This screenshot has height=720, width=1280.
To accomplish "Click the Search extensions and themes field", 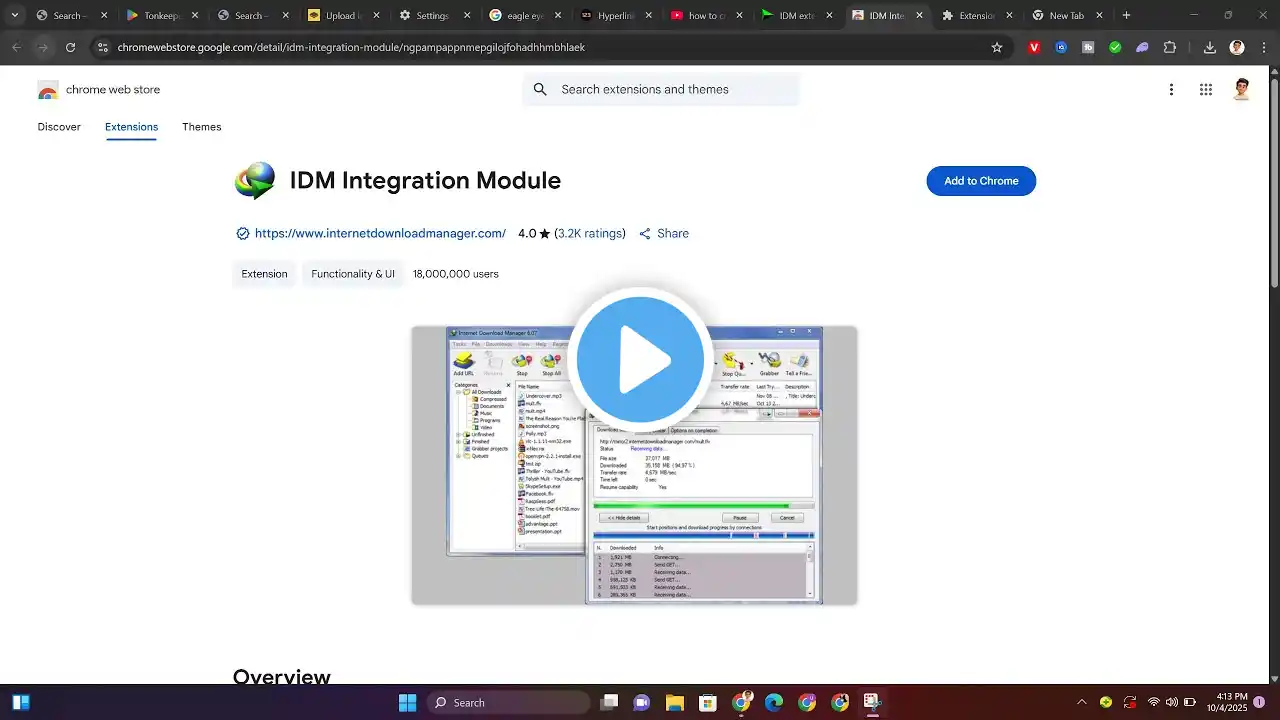I will tap(661, 90).
